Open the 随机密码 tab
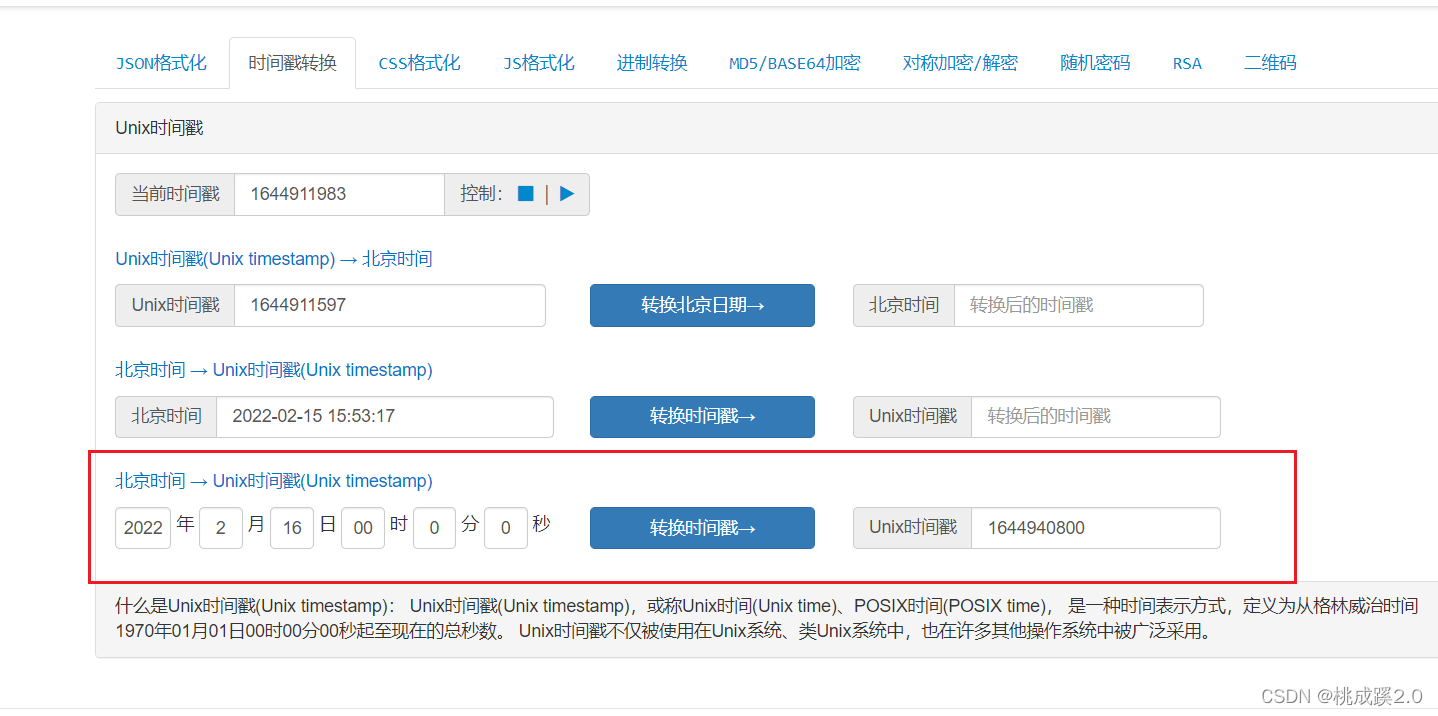Image resolution: width=1438 pixels, height=716 pixels. pyautogui.click(x=1095, y=63)
